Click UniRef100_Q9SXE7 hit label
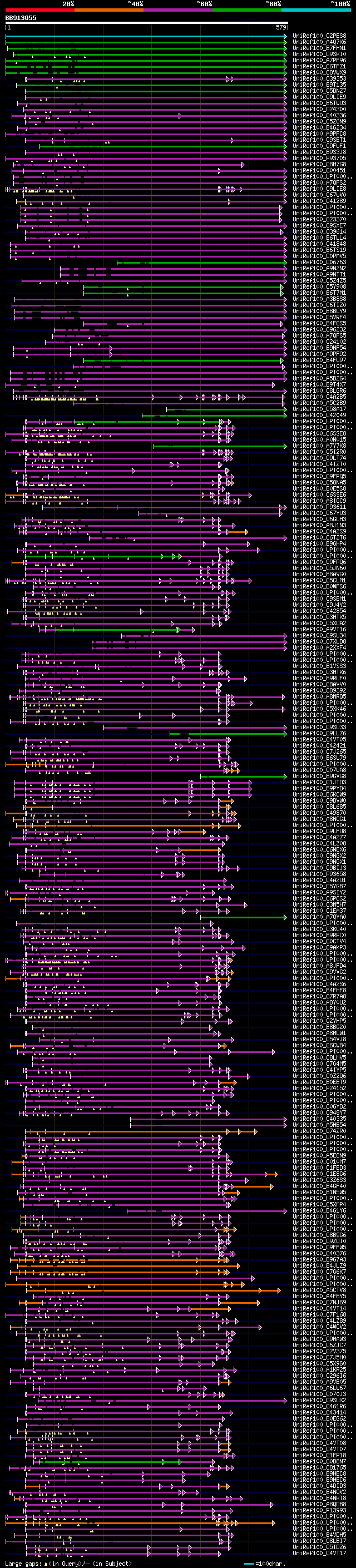 [319, 226]
